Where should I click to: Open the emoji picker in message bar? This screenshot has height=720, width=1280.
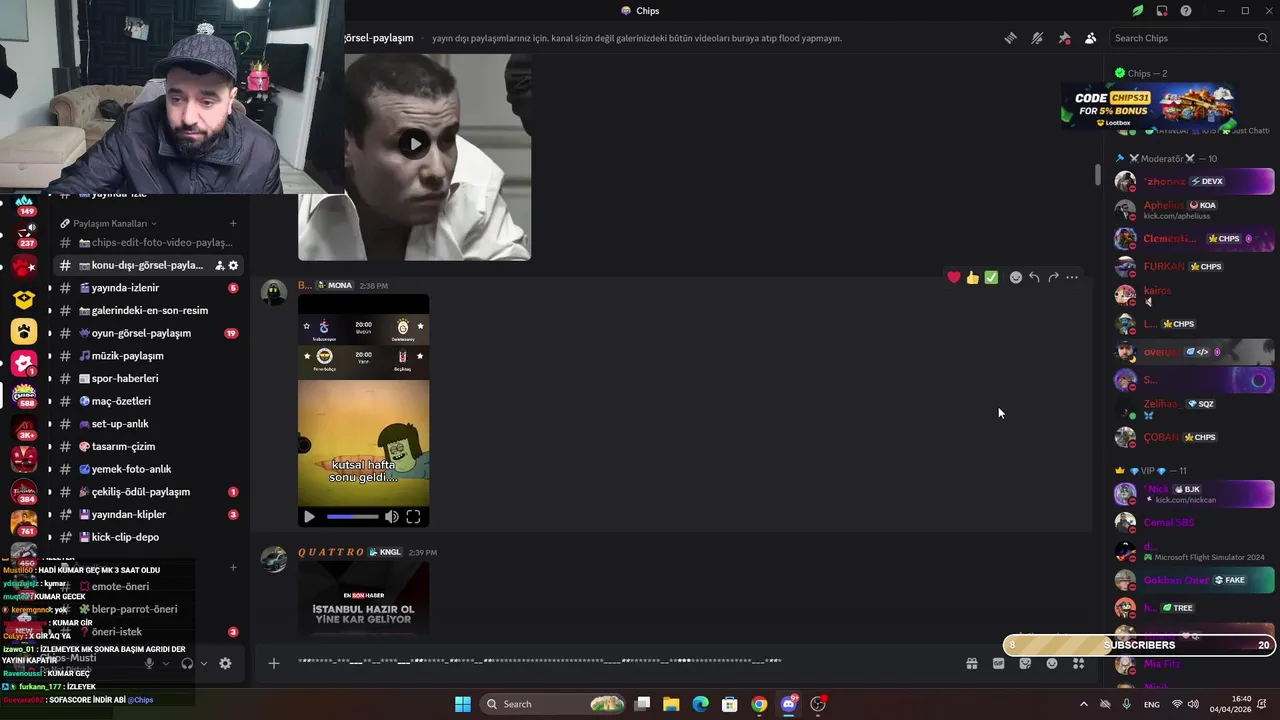[1052, 663]
